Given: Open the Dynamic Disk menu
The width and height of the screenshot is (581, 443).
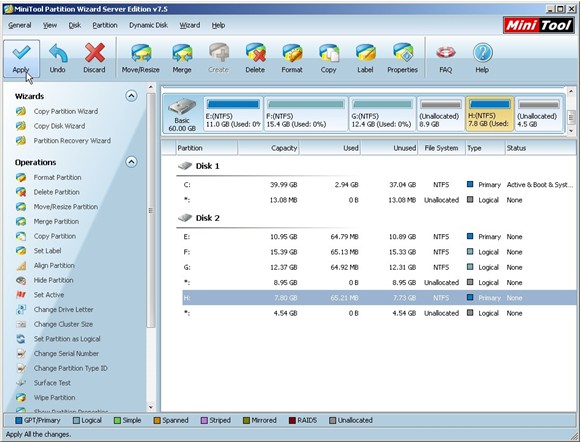Looking at the screenshot, I should (148, 25).
